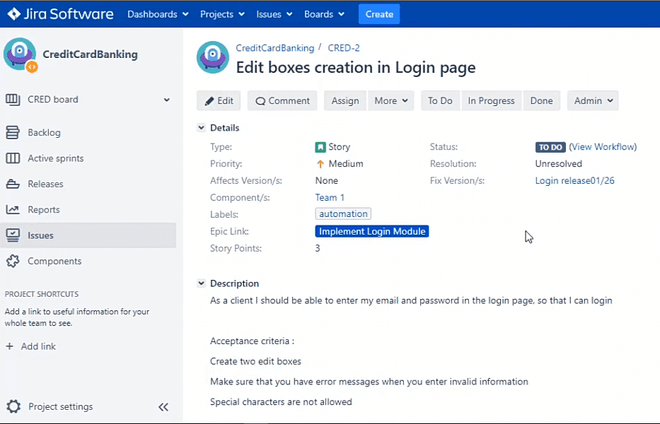Click the Story Points value 3
The width and height of the screenshot is (660, 424).
[318, 248]
